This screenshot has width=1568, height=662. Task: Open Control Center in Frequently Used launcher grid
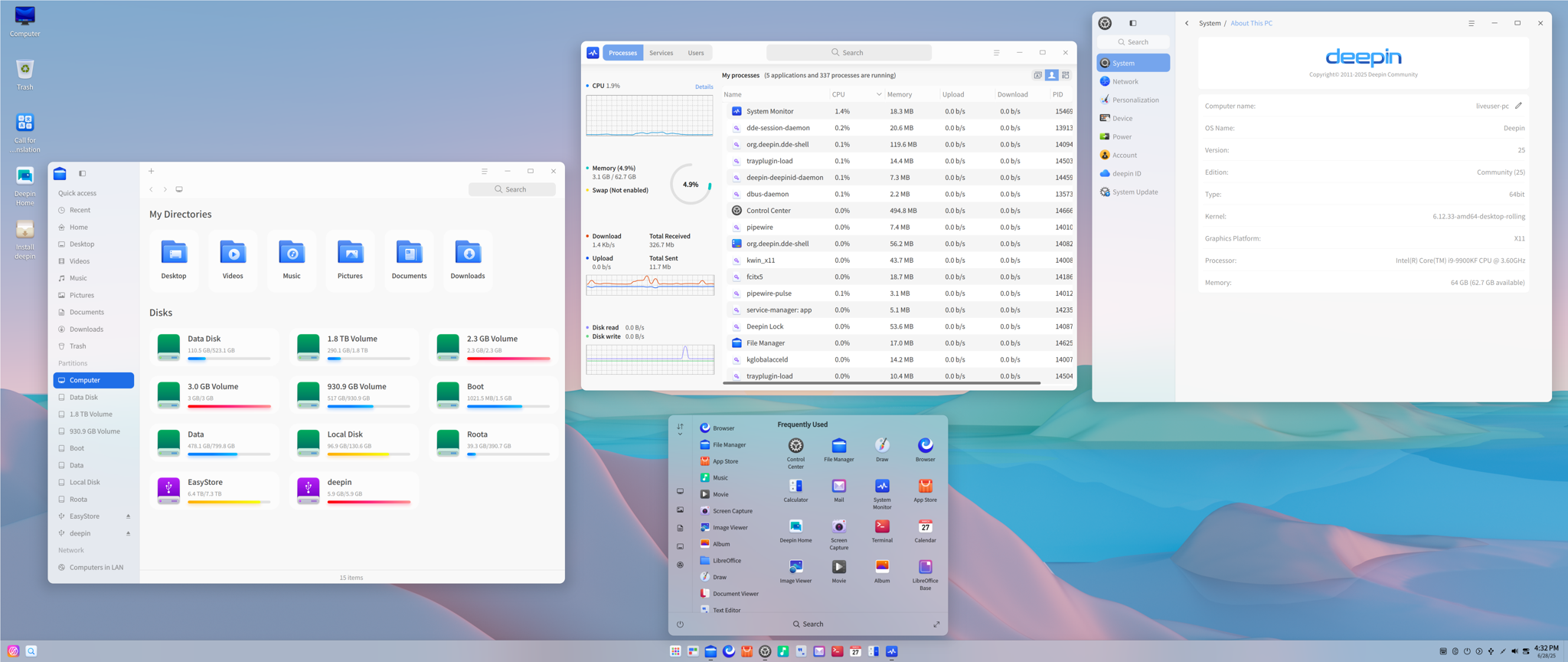[x=795, y=453]
